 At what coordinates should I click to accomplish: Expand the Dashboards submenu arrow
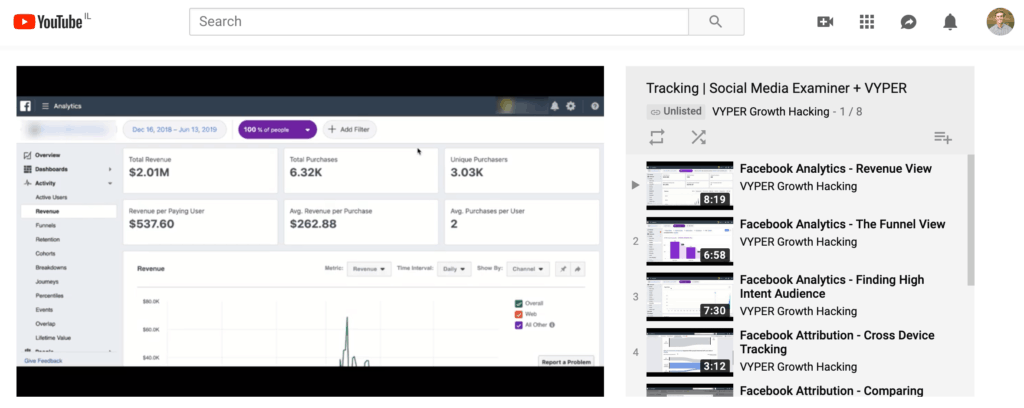point(110,170)
